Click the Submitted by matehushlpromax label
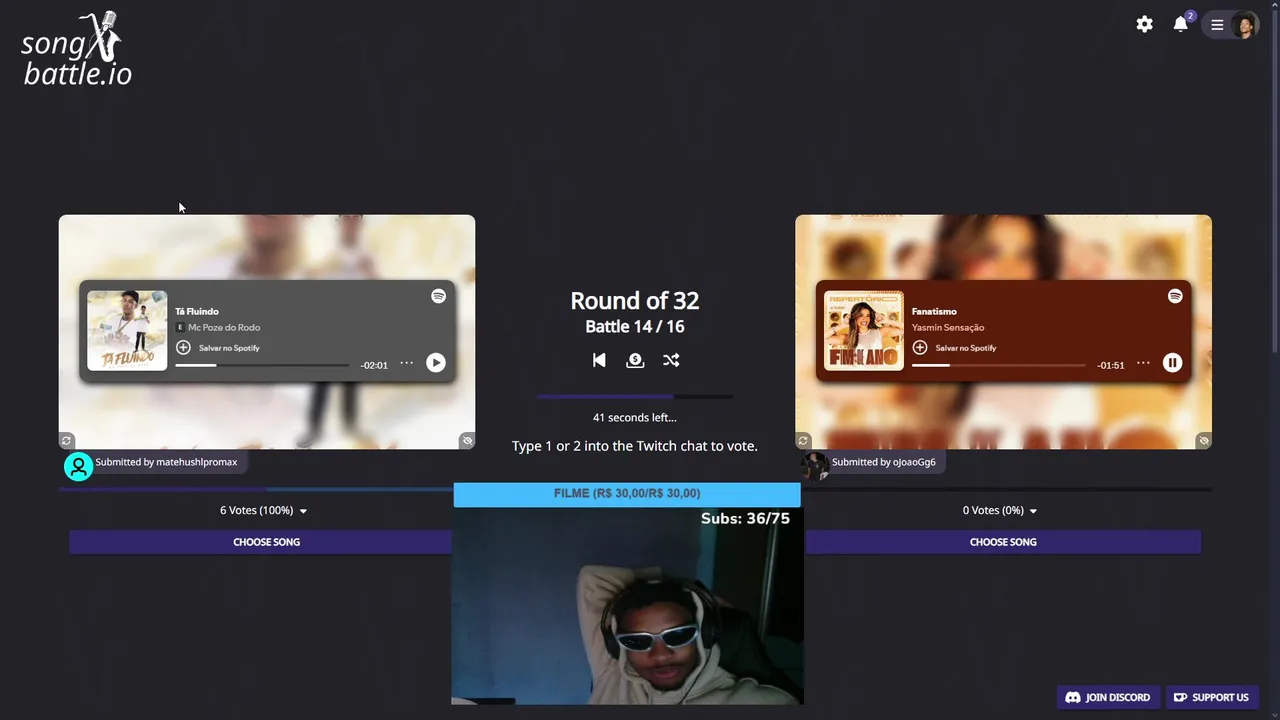The height and width of the screenshot is (720, 1280). [x=166, y=462]
